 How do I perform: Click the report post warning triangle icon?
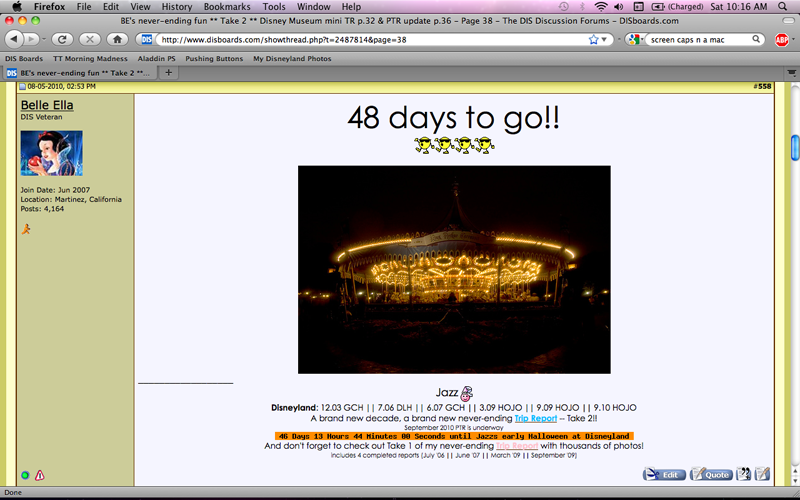40,475
